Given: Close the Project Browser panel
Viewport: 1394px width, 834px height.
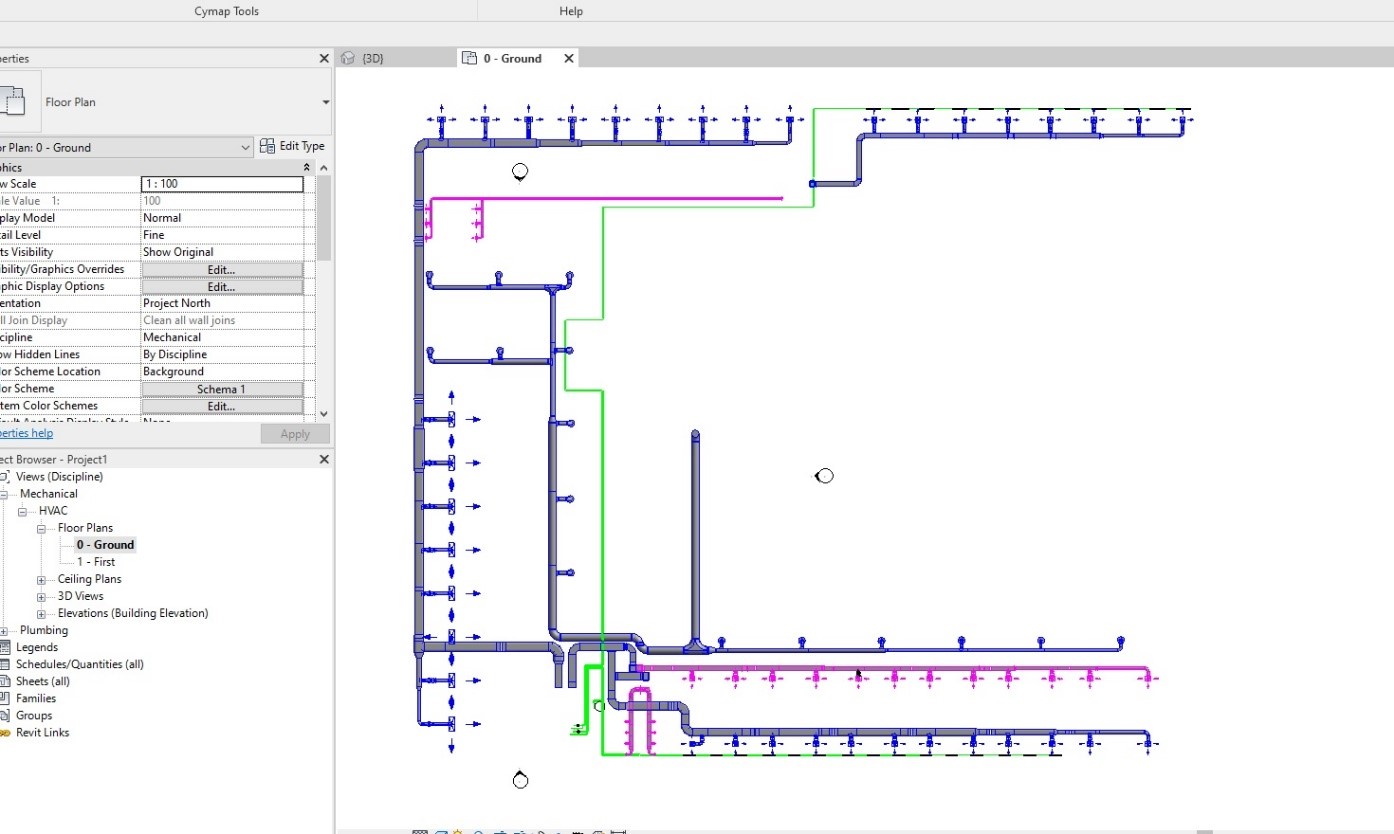Looking at the screenshot, I should (324, 459).
